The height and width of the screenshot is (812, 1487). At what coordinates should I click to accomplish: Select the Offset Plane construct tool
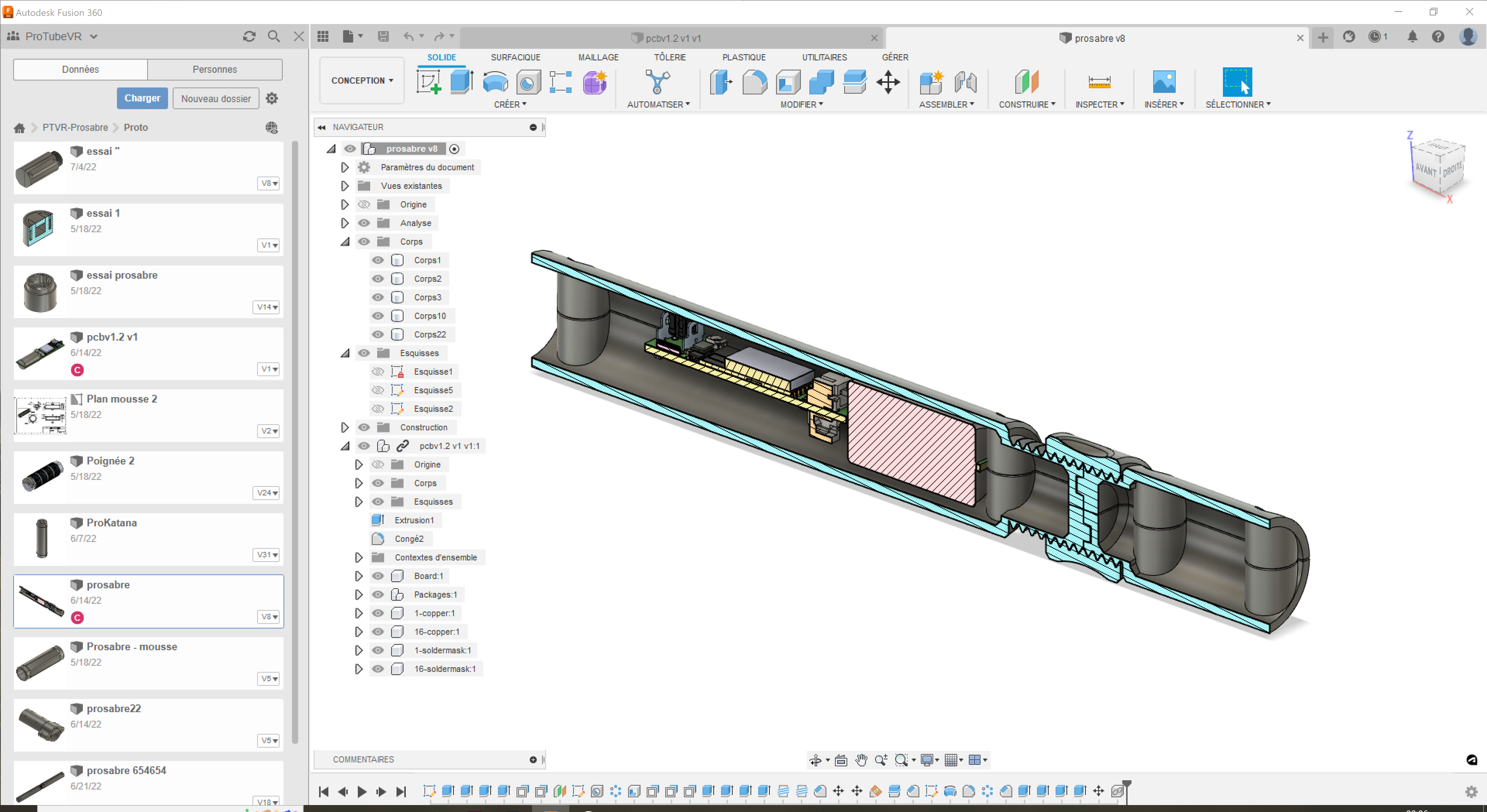[1026, 81]
